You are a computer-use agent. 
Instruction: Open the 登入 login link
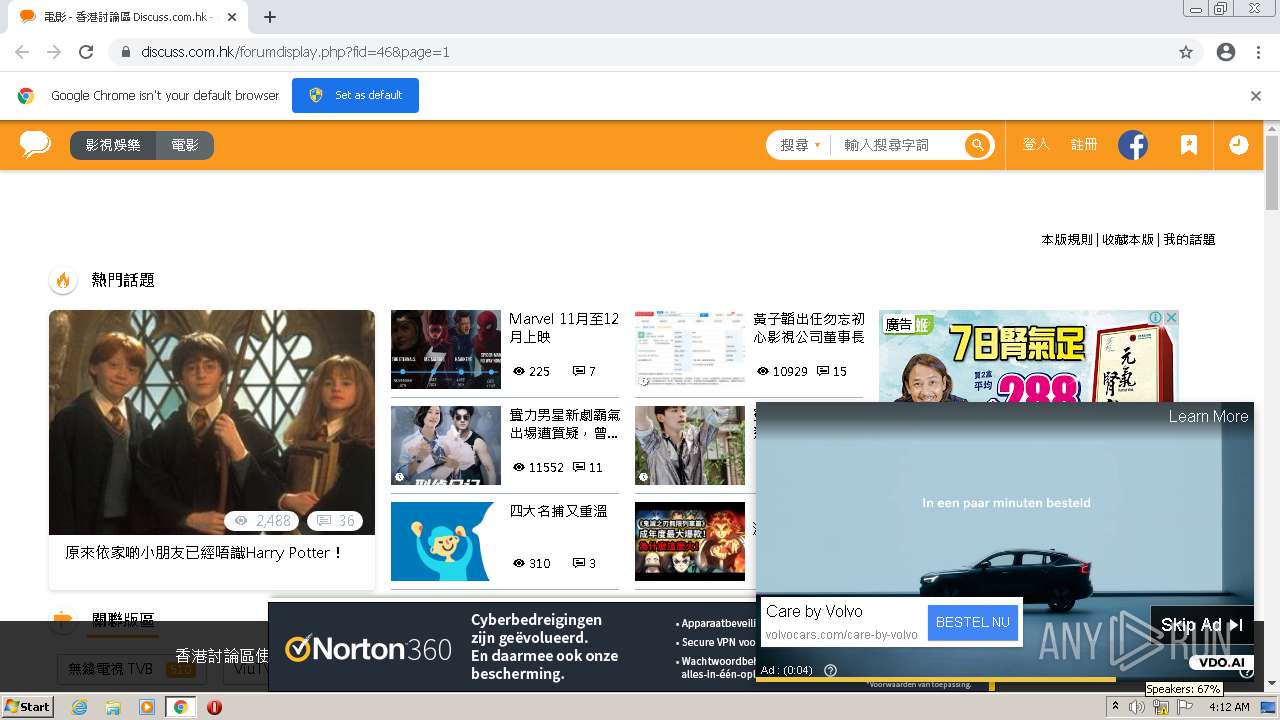(x=1036, y=145)
